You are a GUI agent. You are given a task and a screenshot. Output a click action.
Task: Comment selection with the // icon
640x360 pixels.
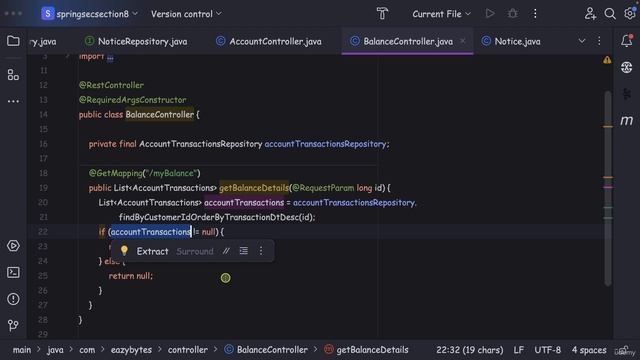226,251
